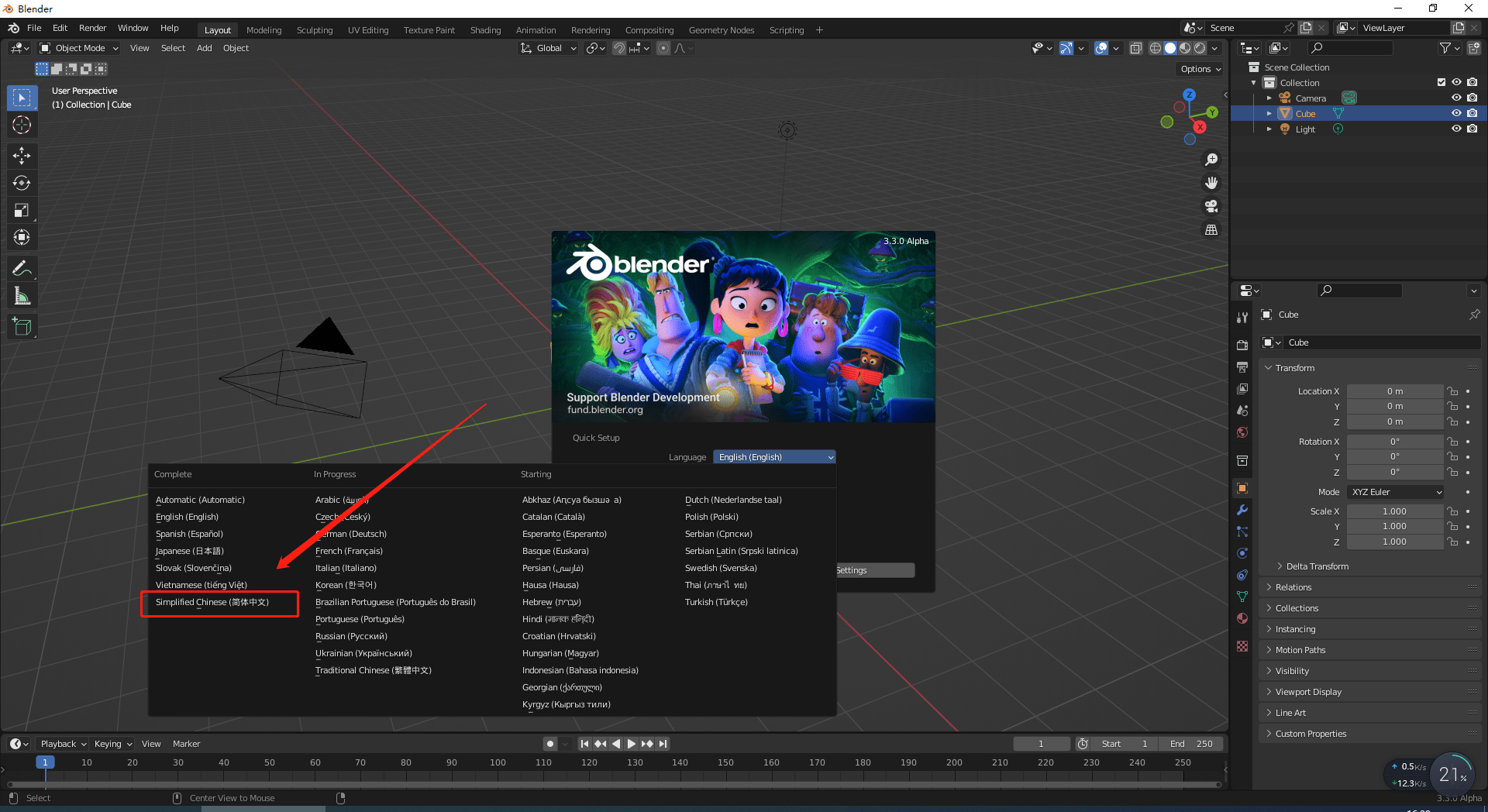Open the Global transform orientation dropdown
The width and height of the screenshot is (1488, 812).
pos(549,48)
